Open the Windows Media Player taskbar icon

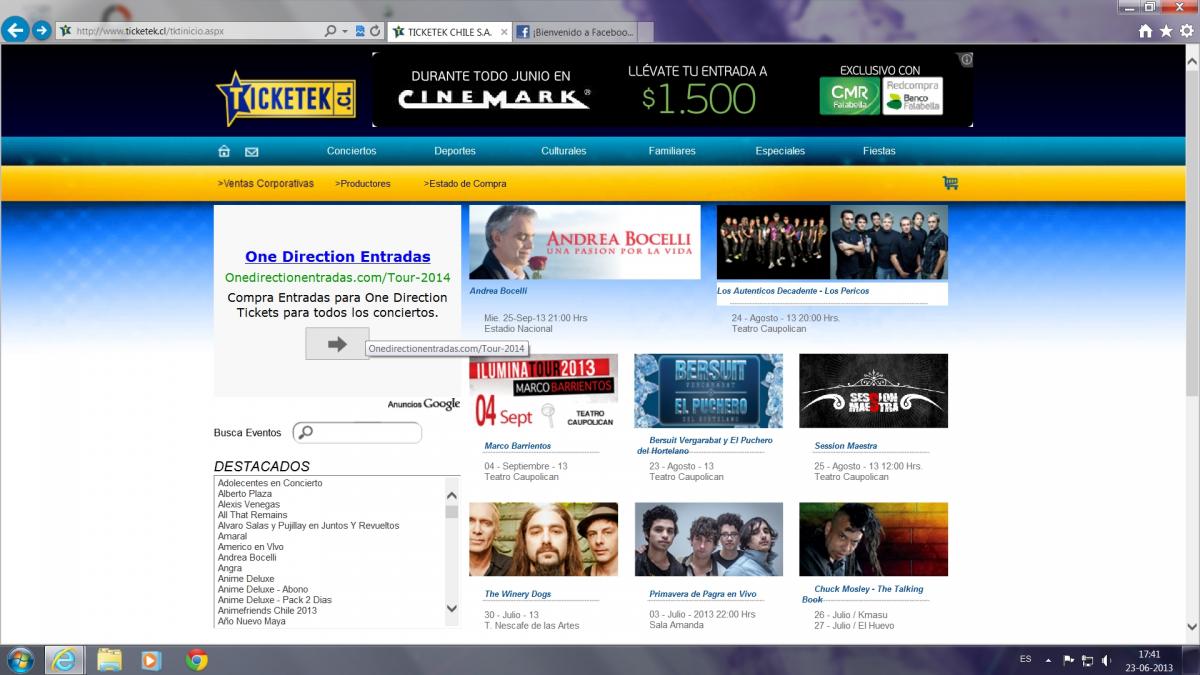click(152, 660)
